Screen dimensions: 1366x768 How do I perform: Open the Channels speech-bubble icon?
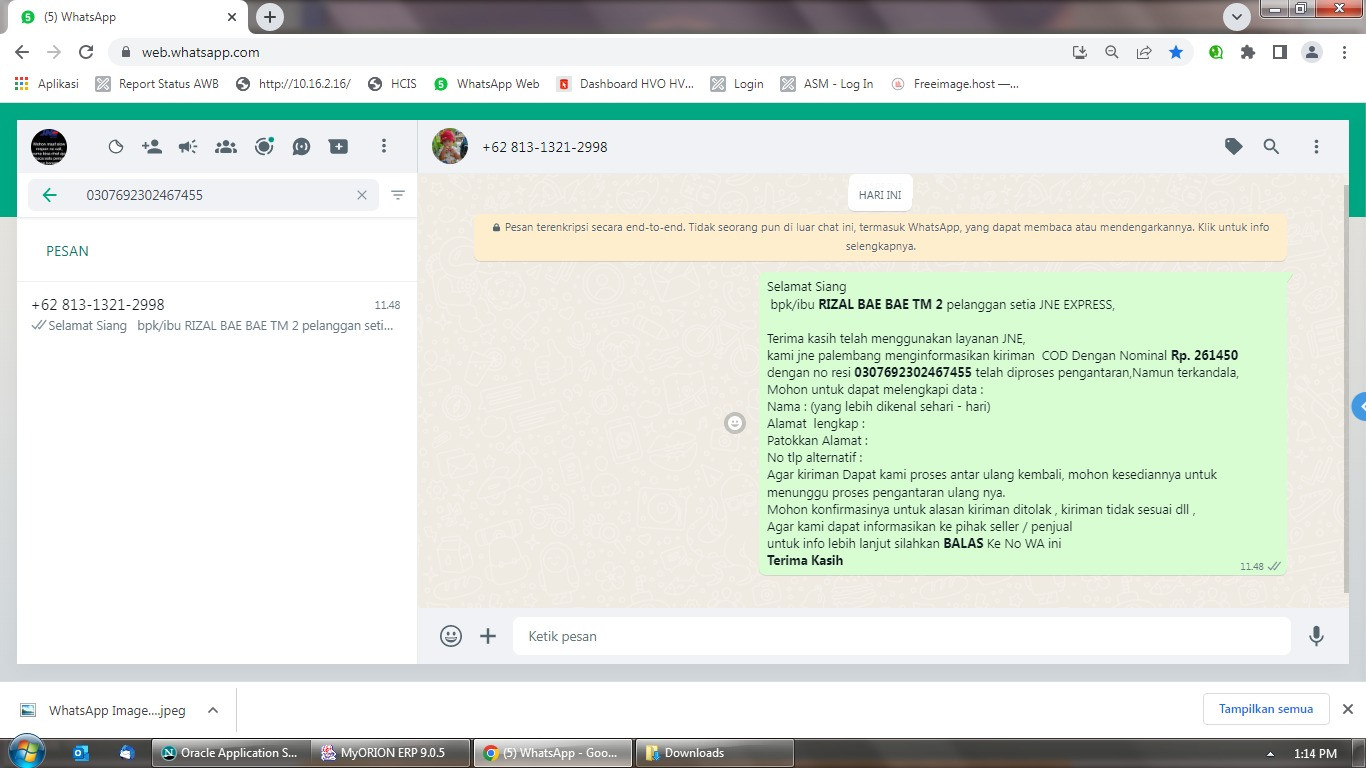(x=302, y=147)
